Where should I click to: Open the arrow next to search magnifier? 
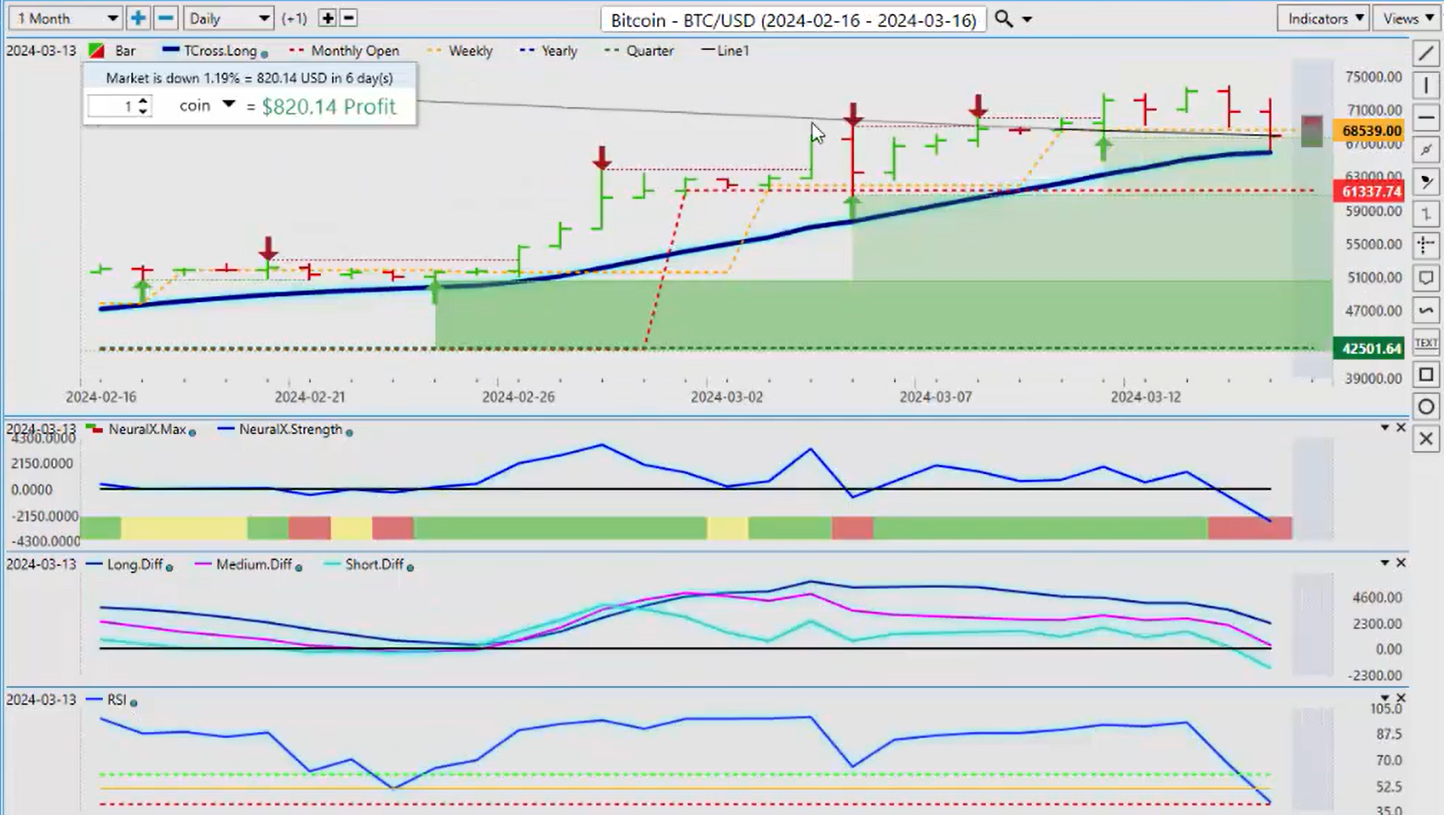pyautogui.click(x=1027, y=19)
